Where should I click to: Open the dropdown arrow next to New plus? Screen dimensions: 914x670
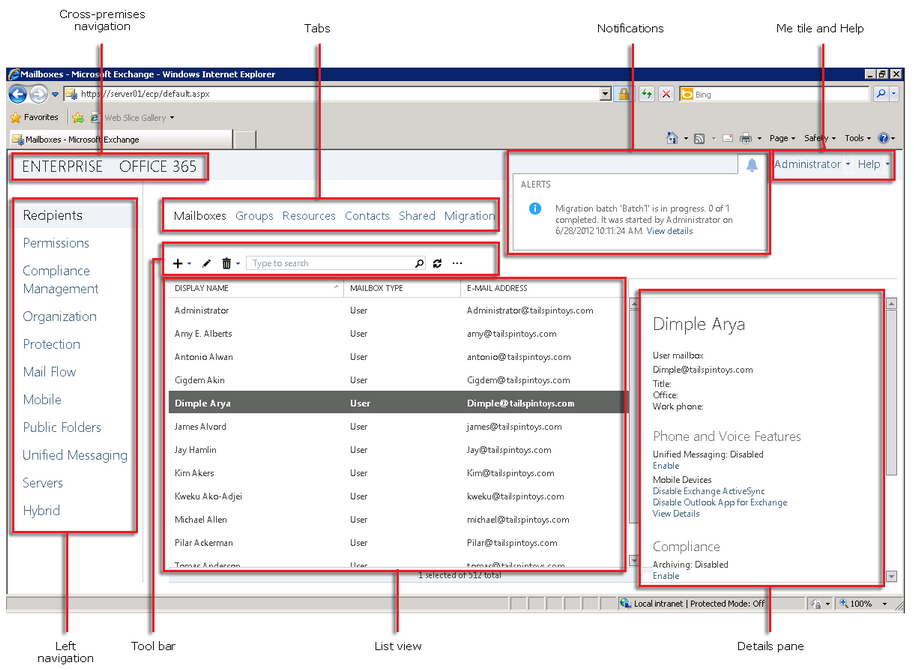coord(189,264)
